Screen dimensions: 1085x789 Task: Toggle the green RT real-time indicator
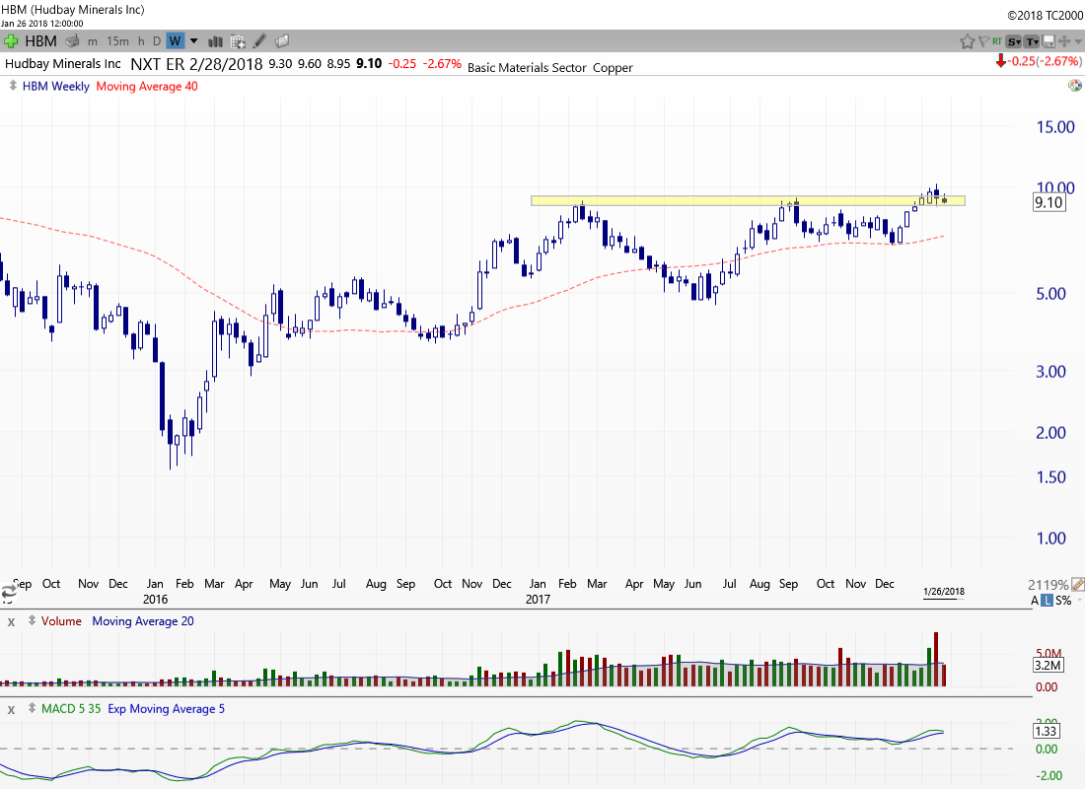click(997, 41)
